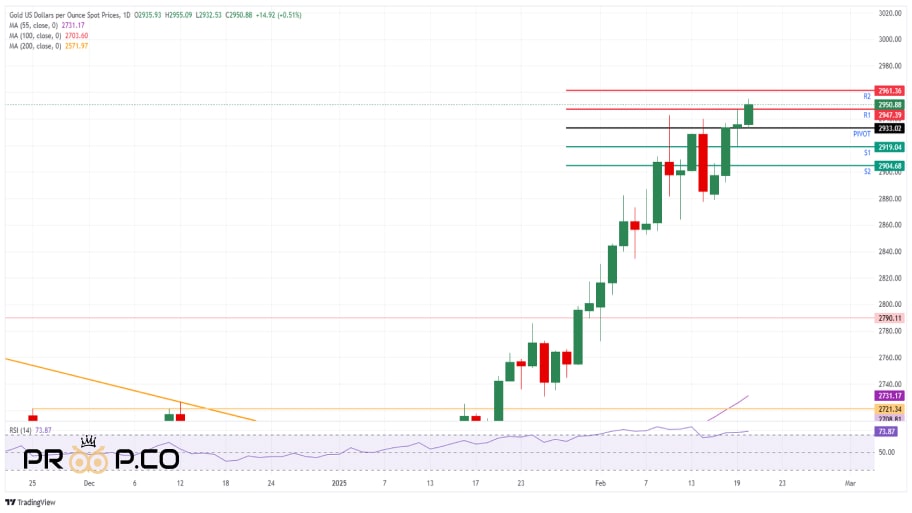Click the 2904.68 S2 price label

(889, 166)
